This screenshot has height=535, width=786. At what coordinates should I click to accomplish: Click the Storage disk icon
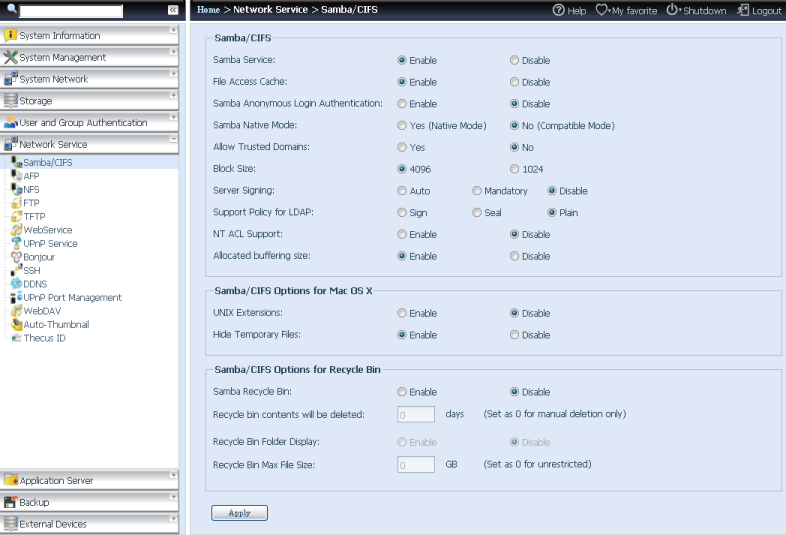coord(10,100)
